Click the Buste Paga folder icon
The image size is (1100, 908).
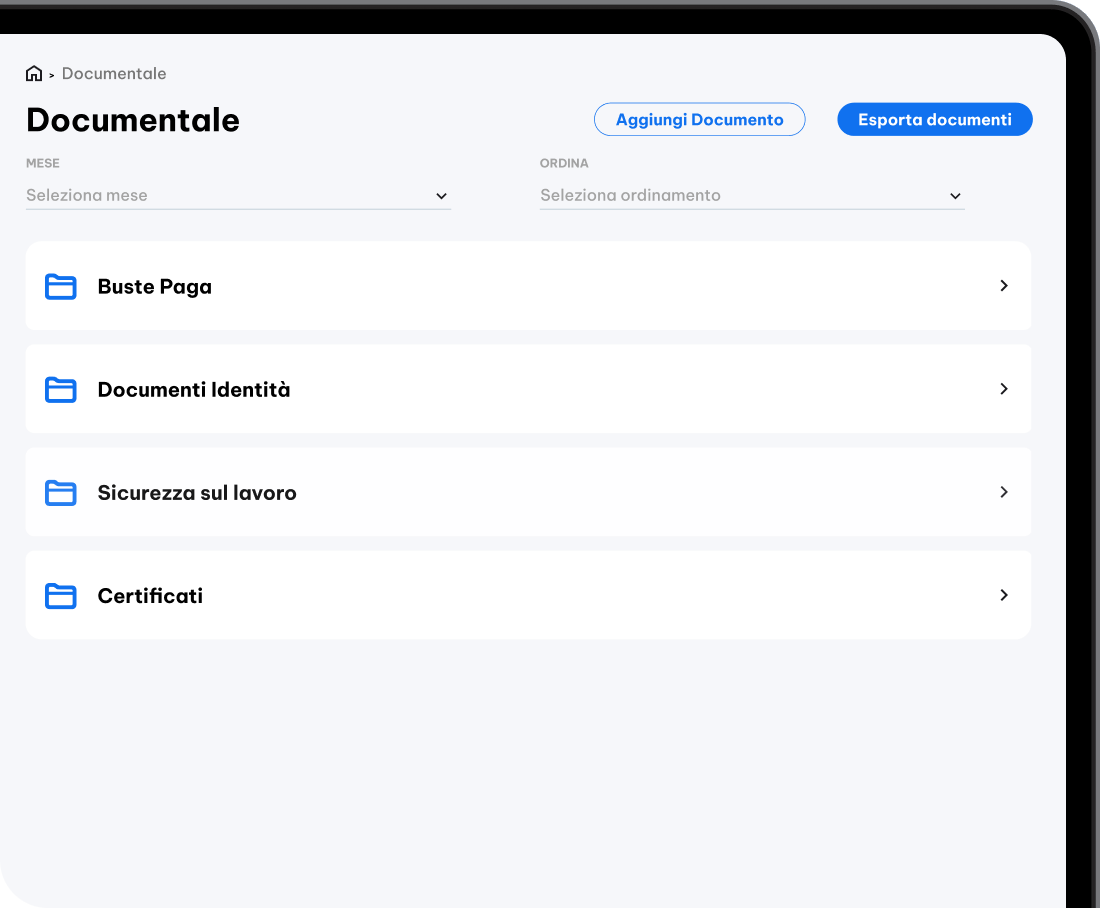(60, 286)
